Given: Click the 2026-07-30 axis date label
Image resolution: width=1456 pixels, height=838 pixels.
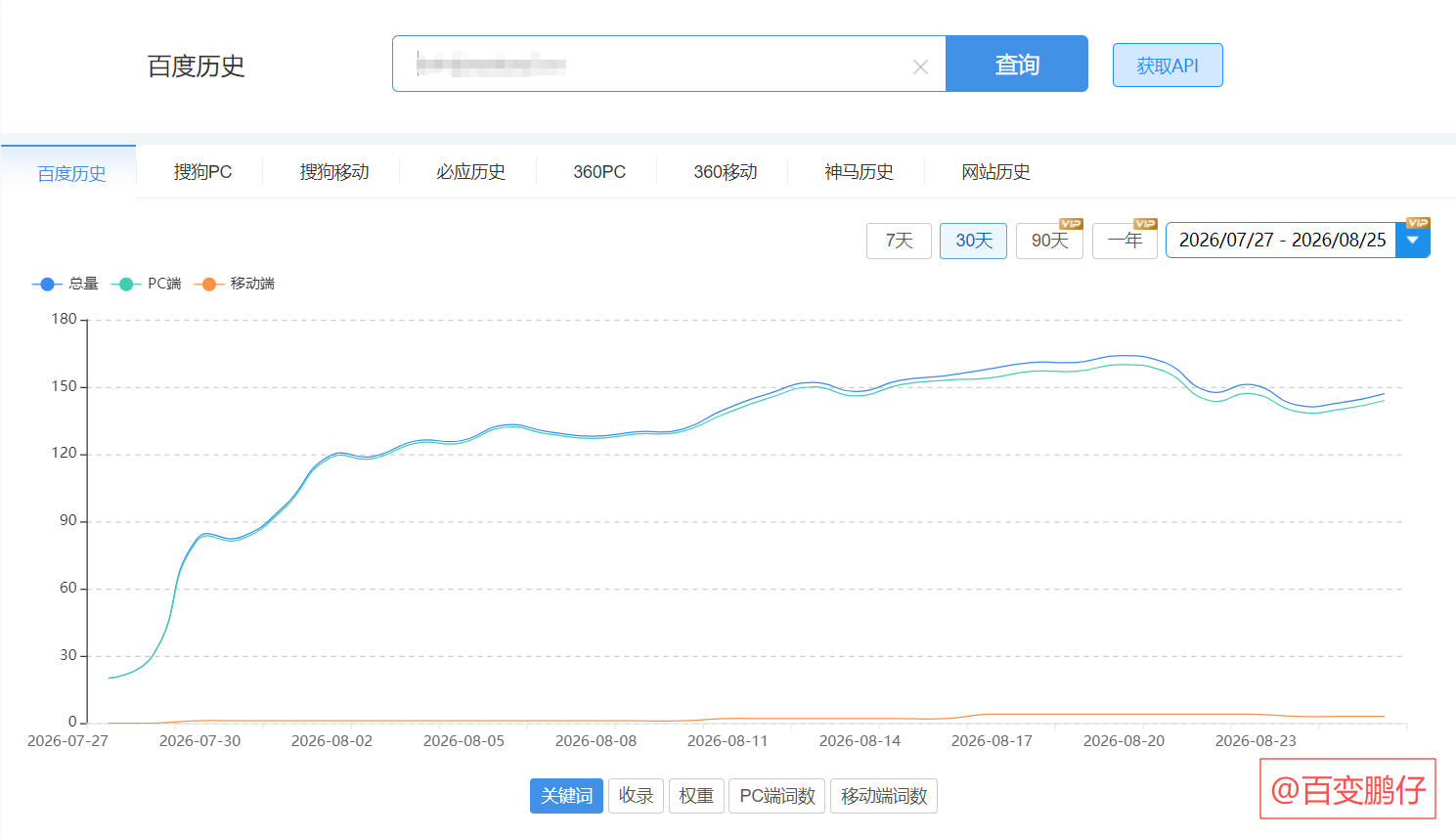Looking at the screenshot, I should (x=199, y=741).
